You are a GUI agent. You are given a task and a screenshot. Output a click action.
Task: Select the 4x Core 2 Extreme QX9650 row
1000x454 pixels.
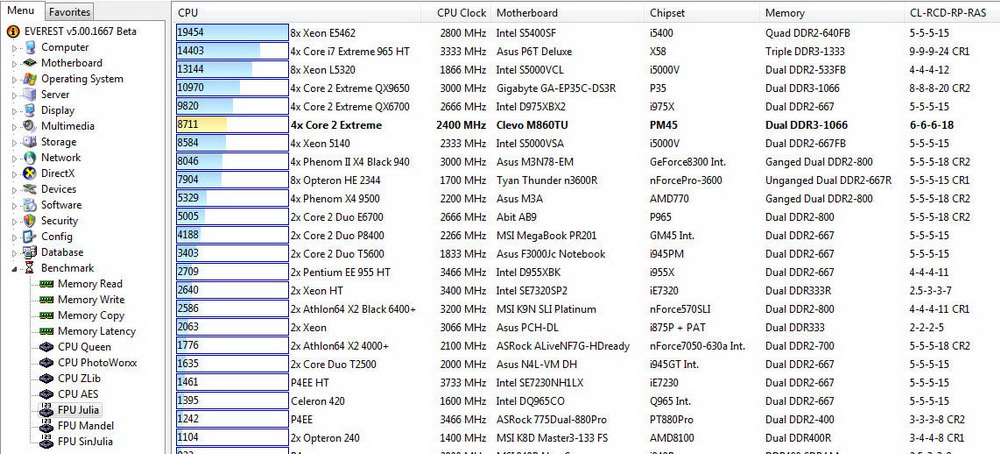pyautogui.click(x=587, y=88)
